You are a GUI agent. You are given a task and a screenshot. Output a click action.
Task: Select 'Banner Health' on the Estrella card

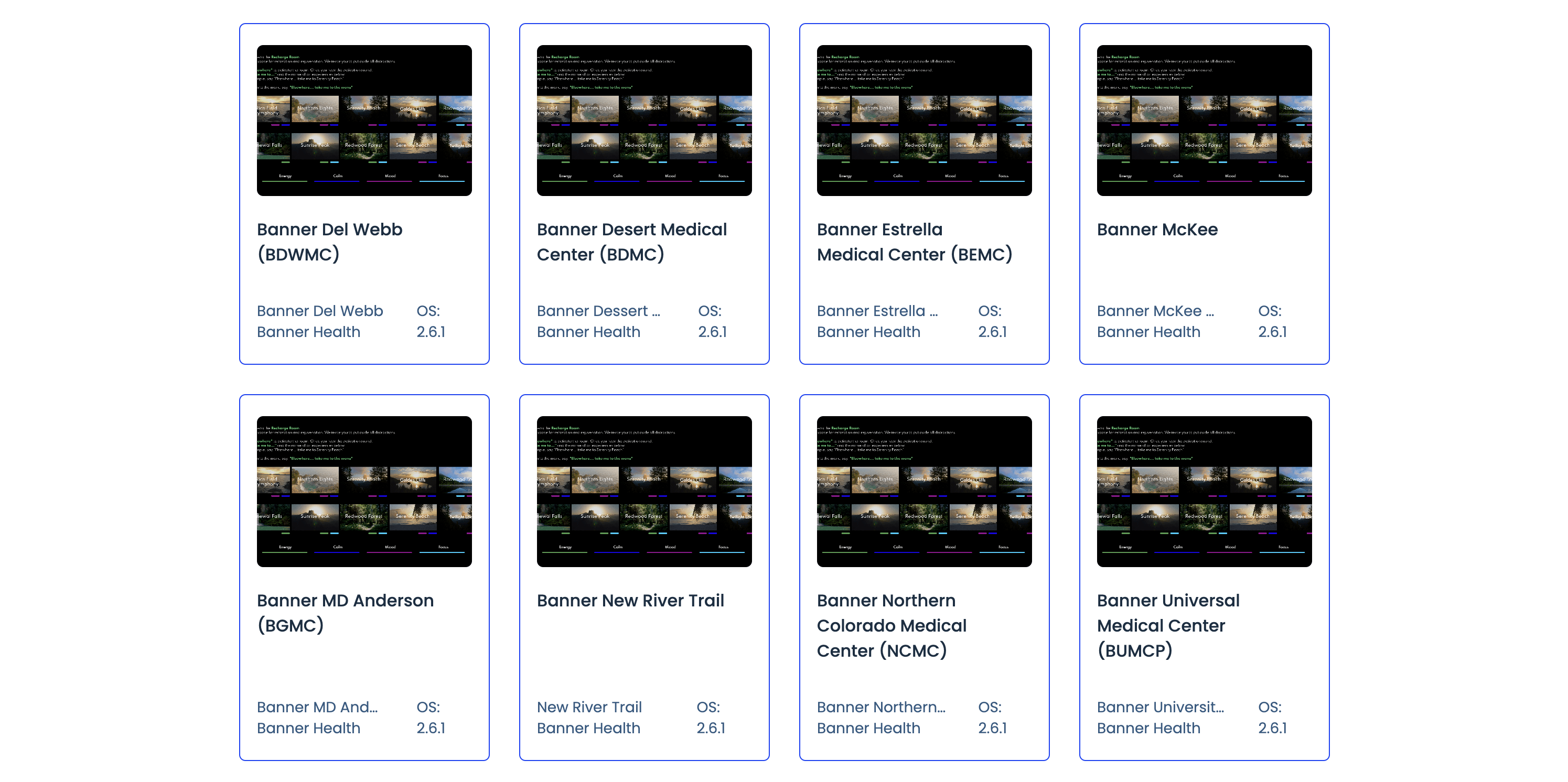(x=868, y=332)
